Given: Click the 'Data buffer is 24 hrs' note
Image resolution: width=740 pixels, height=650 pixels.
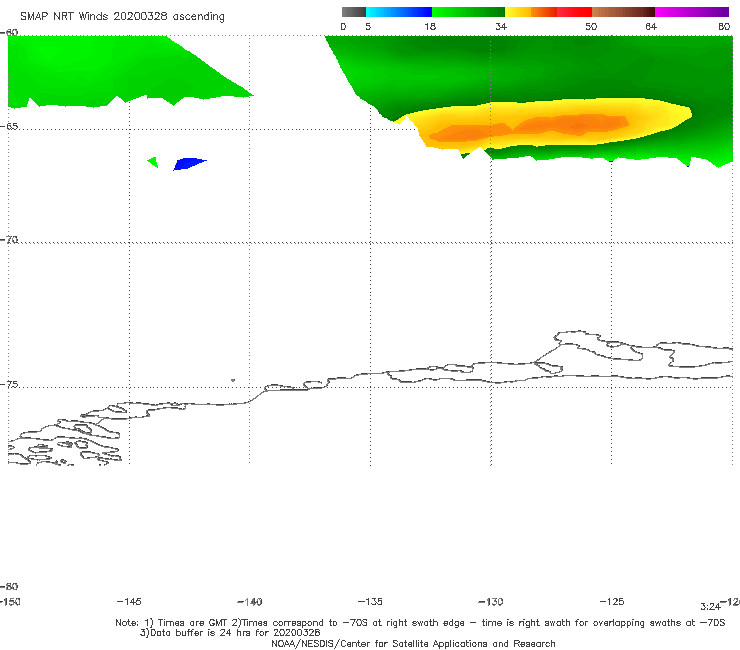Looking at the screenshot, I should (x=230, y=633).
